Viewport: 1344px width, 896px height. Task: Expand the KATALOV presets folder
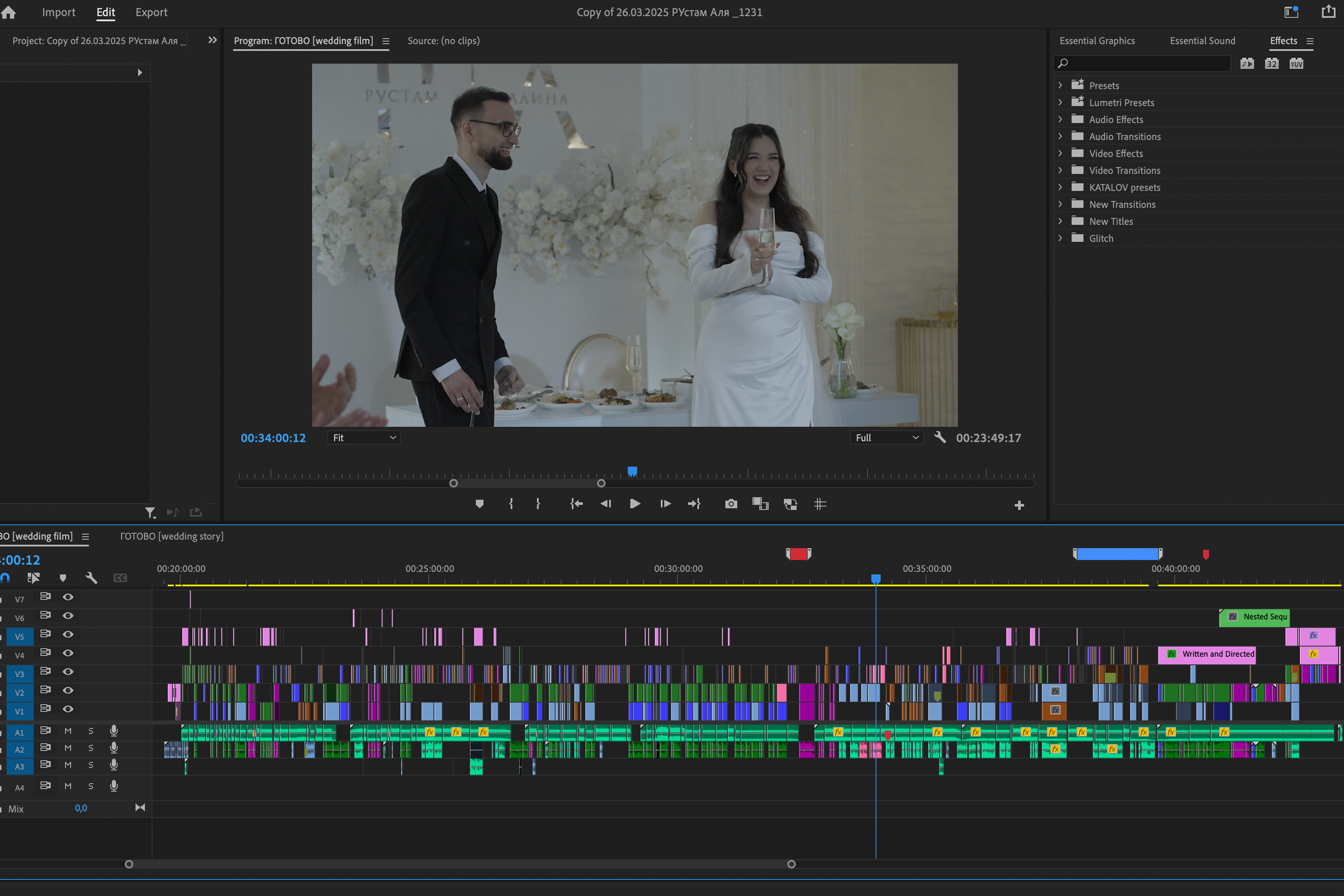(x=1061, y=187)
